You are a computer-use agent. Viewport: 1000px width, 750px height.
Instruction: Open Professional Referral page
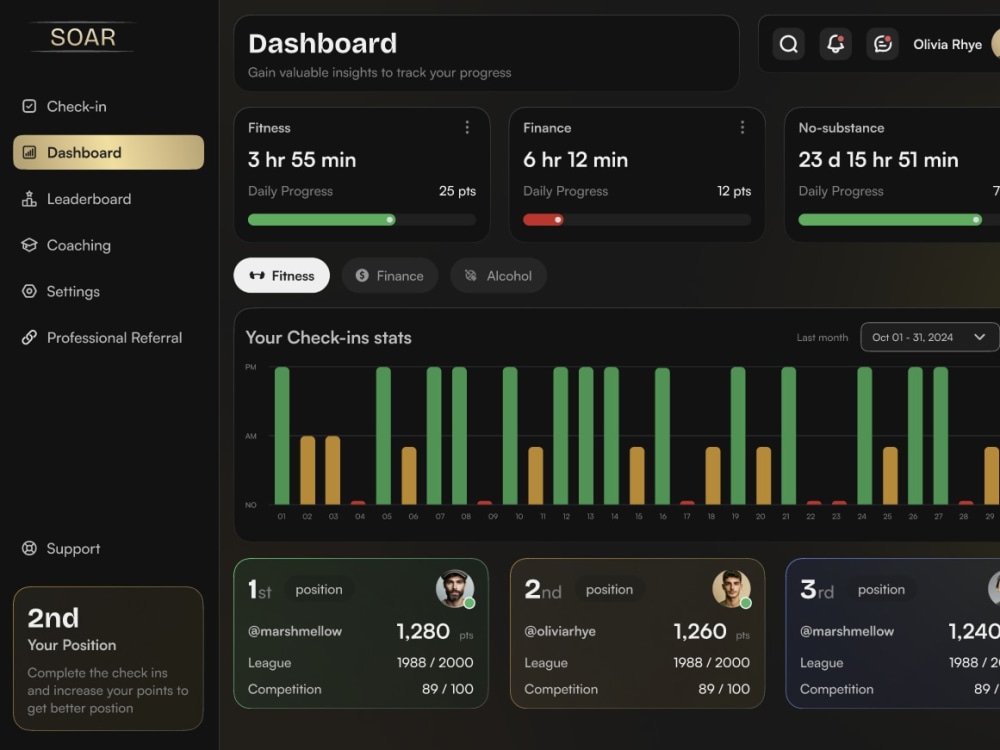108,337
